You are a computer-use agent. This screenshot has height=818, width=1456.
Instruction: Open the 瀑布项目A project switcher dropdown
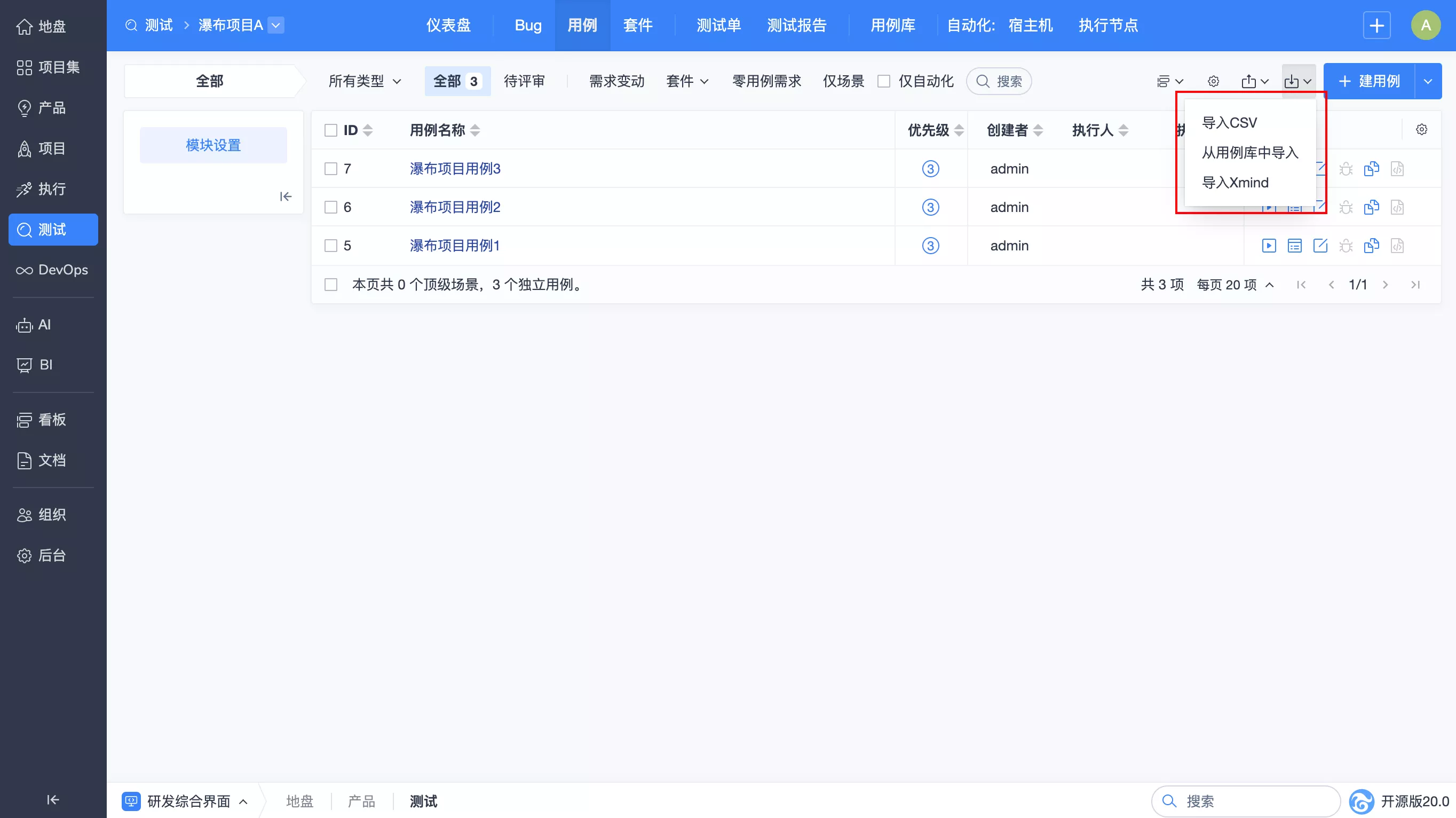click(x=276, y=25)
